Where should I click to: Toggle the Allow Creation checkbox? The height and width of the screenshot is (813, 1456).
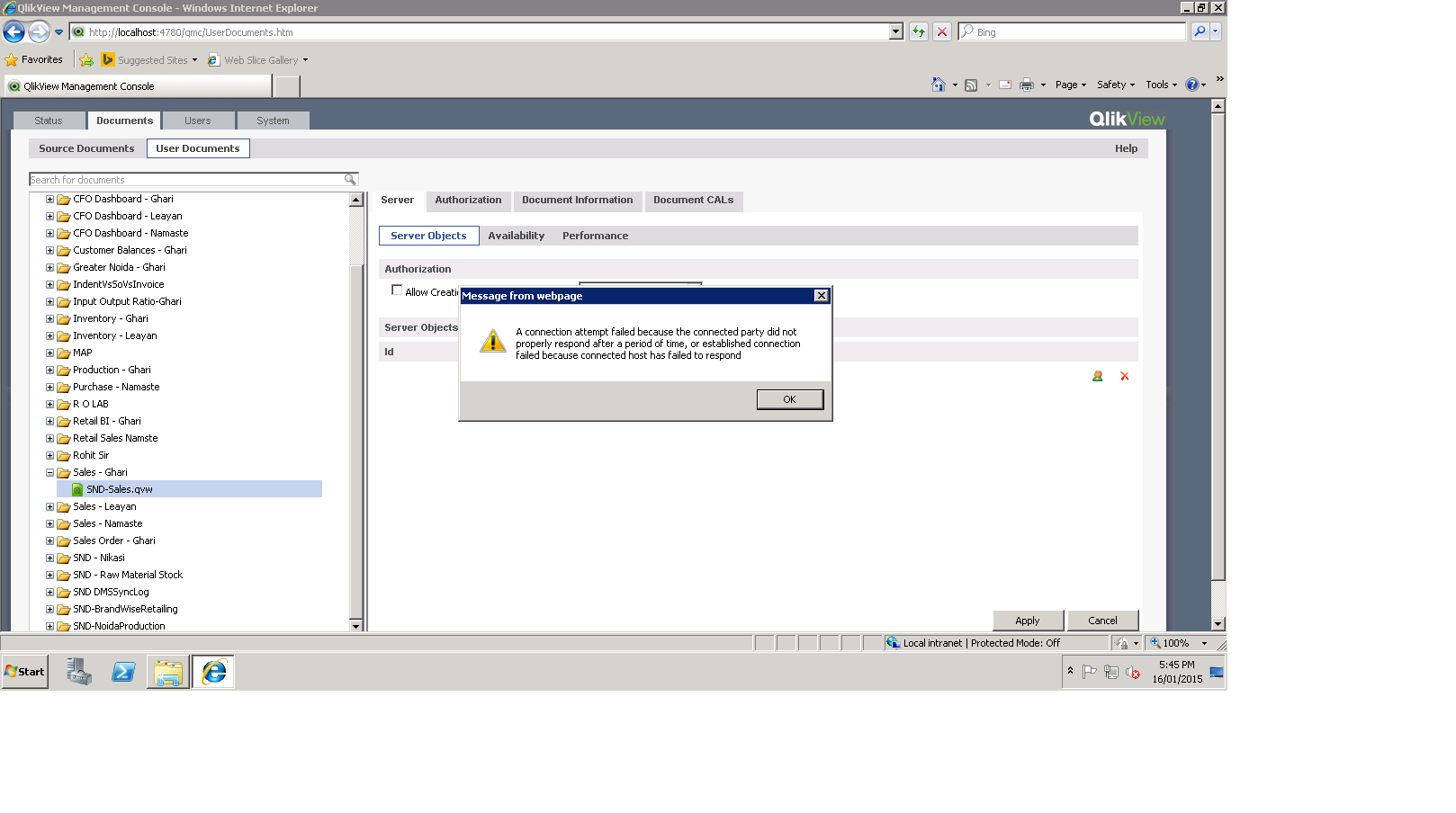pyautogui.click(x=397, y=290)
